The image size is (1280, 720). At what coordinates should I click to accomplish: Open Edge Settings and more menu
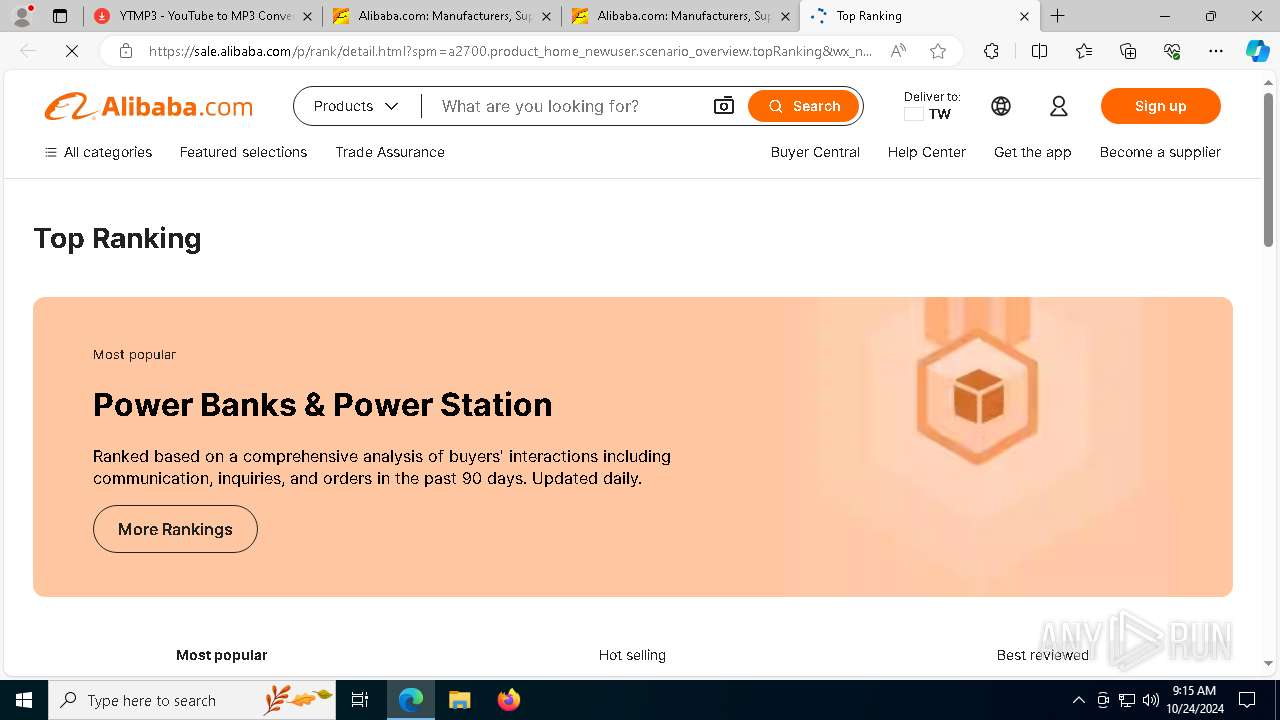pyautogui.click(x=1216, y=51)
